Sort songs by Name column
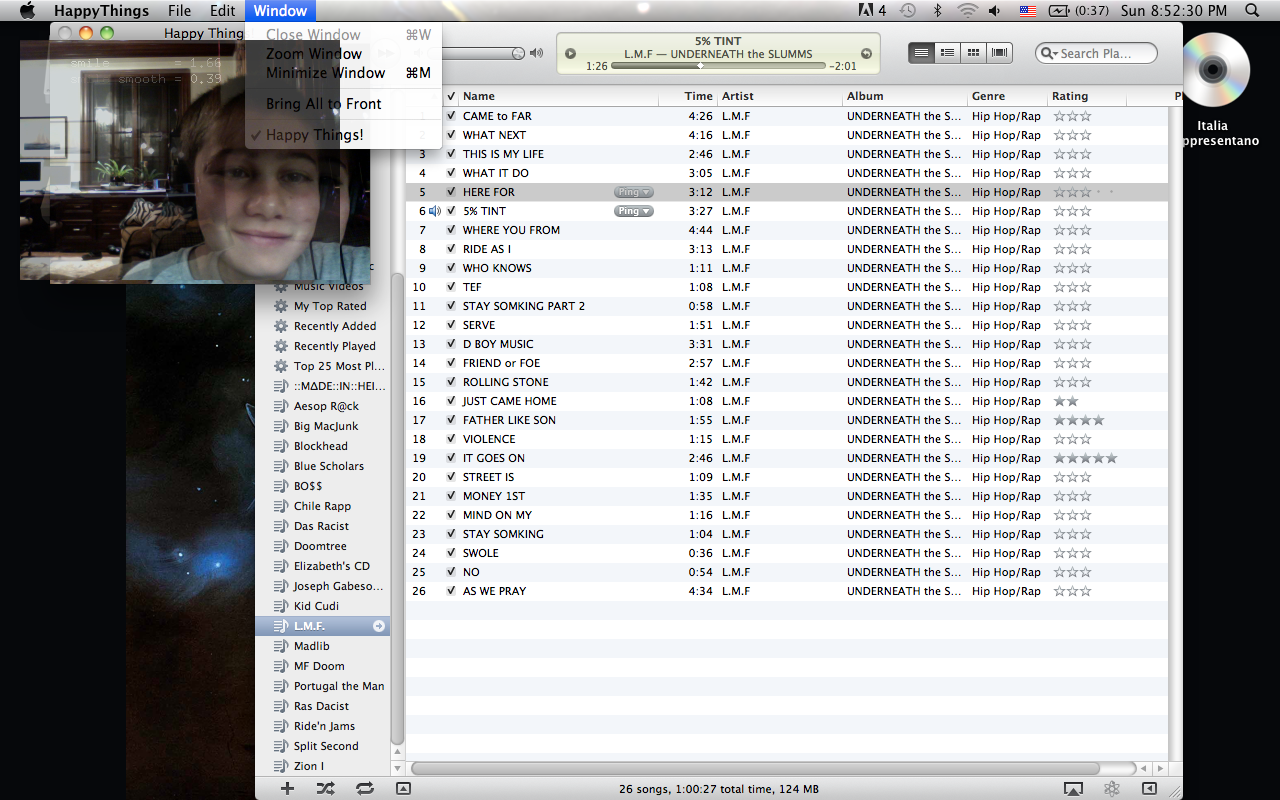The image size is (1280, 800). point(557,96)
